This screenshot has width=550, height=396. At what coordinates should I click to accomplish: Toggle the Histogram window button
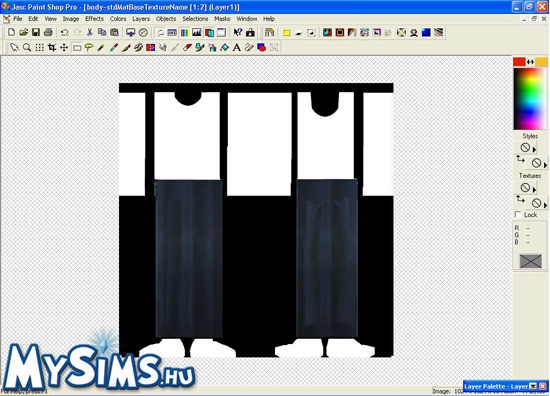pos(197,33)
